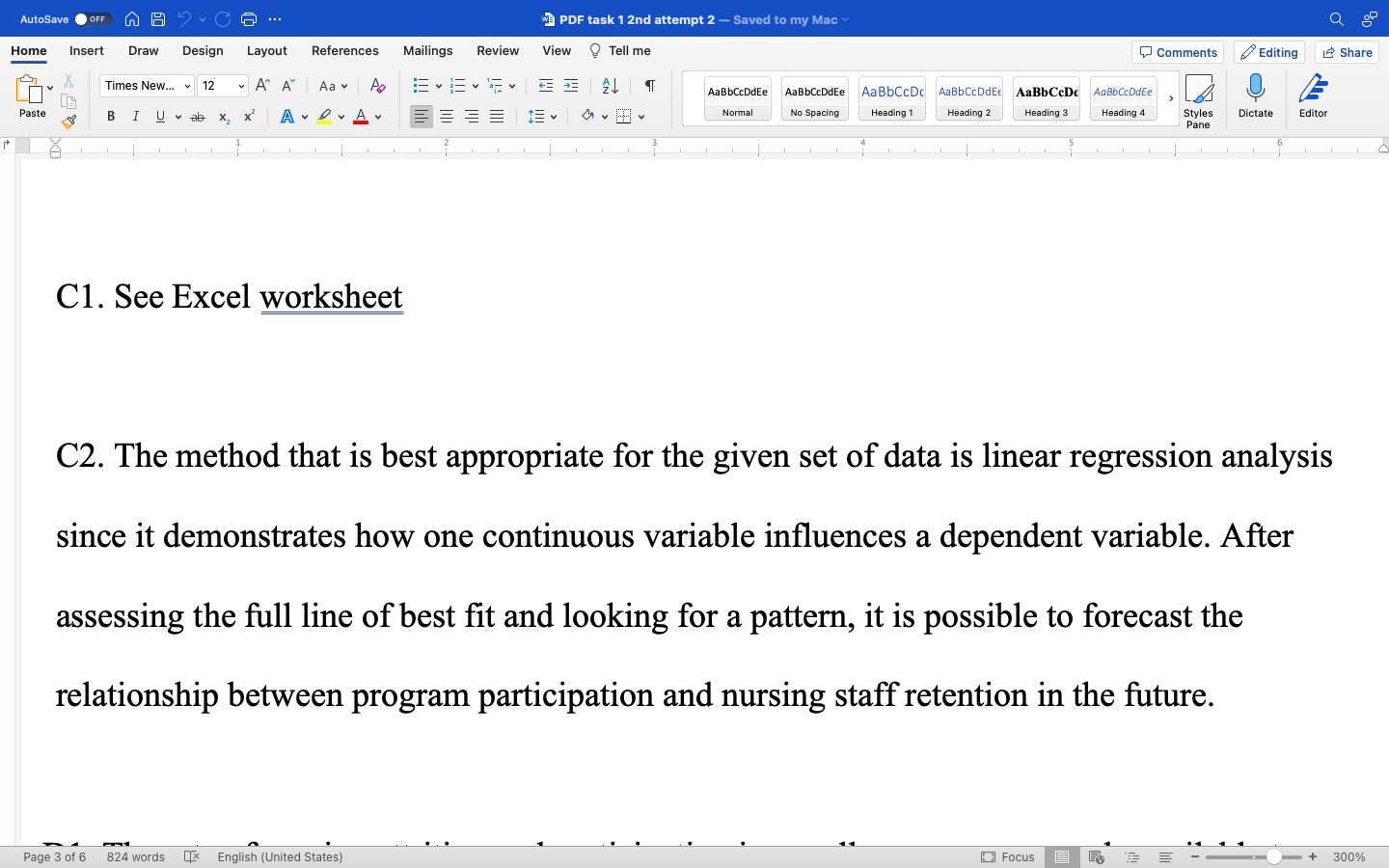Toggle paragraph marks display
The image size is (1389, 868).
click(650, 86)
